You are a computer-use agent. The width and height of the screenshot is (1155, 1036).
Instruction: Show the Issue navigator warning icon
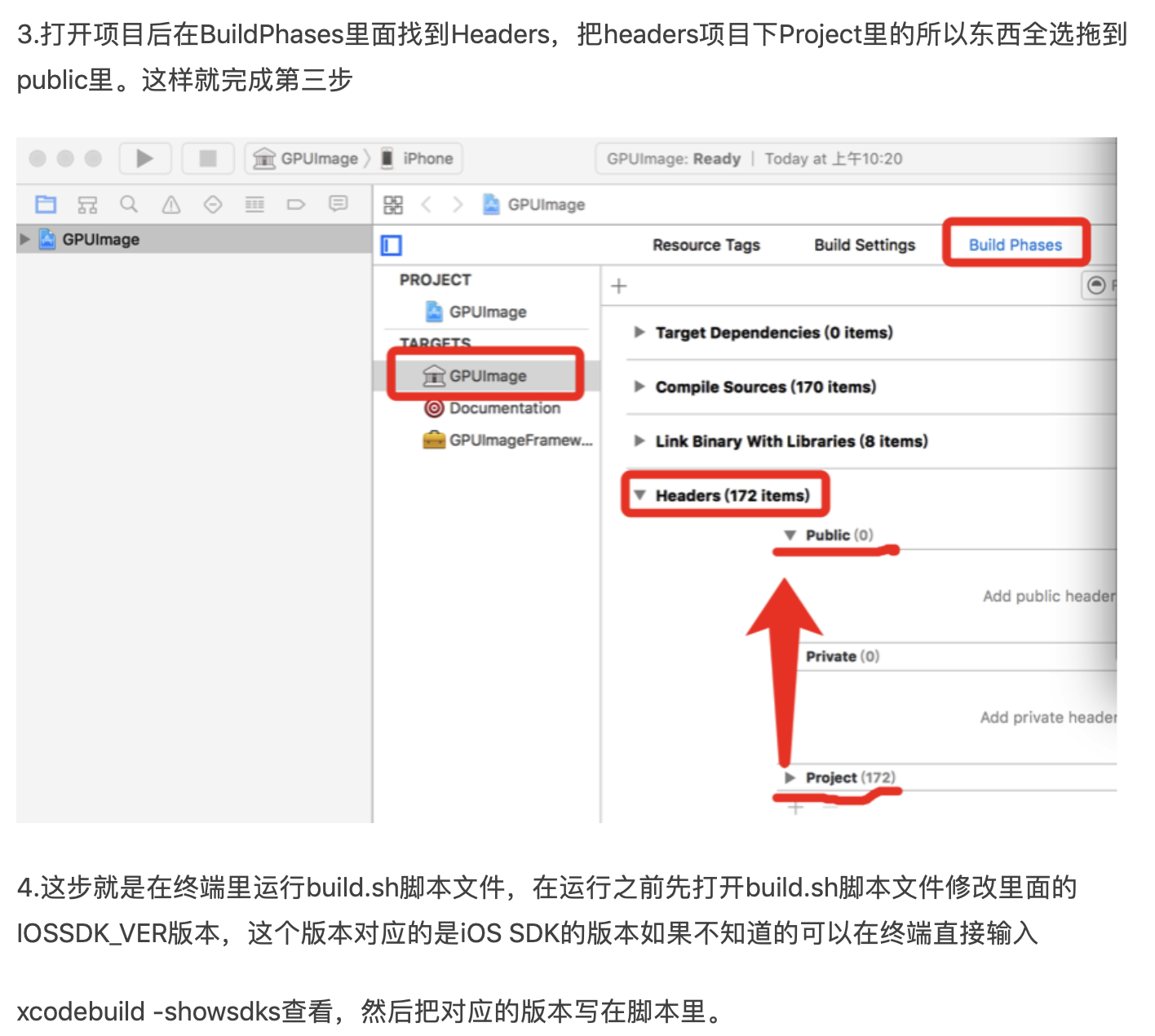(170, 204)
